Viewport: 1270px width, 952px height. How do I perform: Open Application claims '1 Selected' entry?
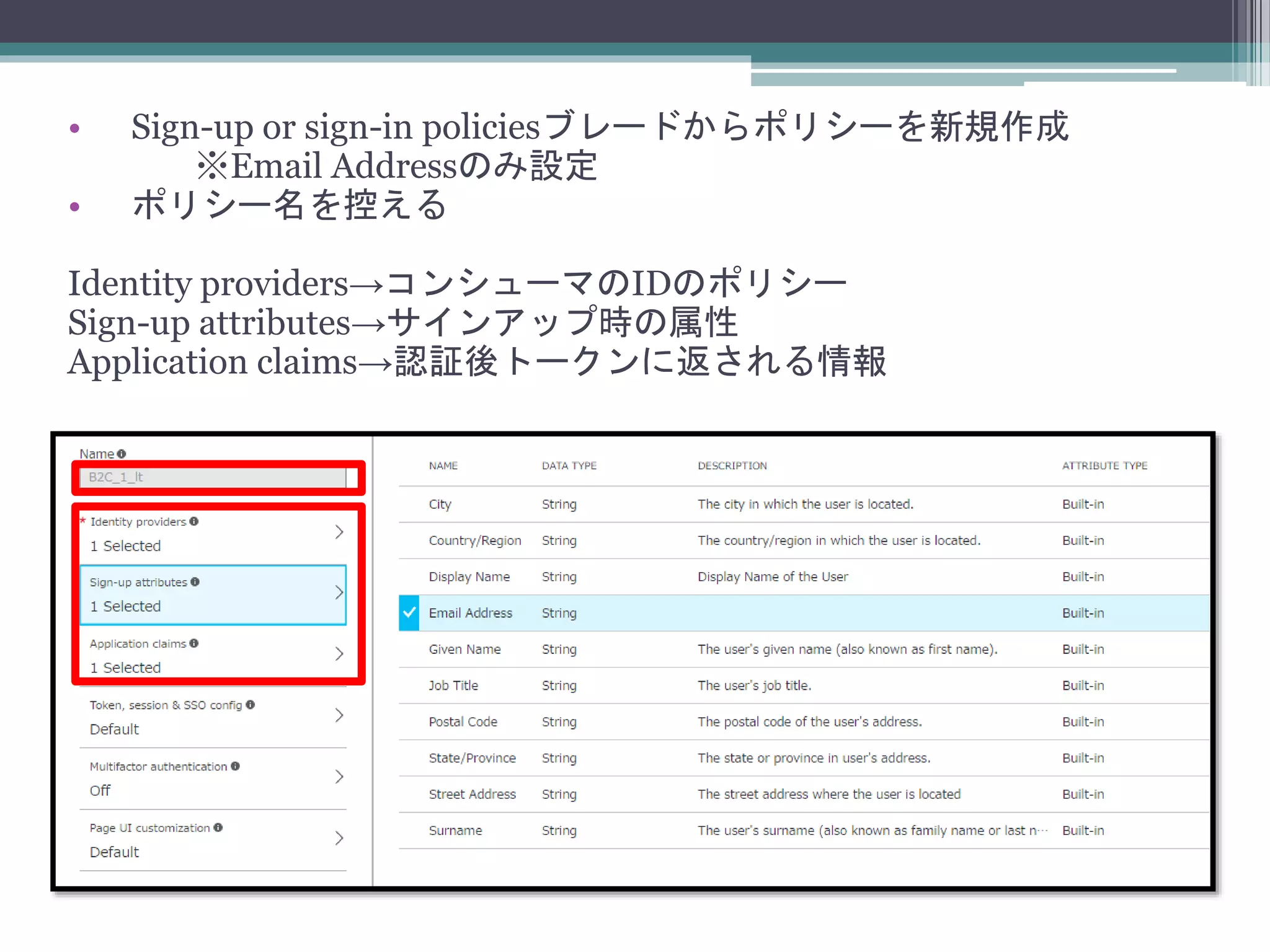125,668
